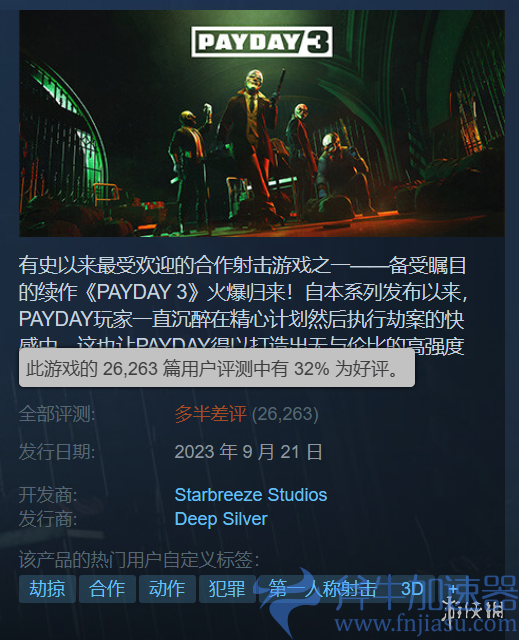519x640 pixels.
Task: Click the game description paragraph text
Action: coord(243,304)
